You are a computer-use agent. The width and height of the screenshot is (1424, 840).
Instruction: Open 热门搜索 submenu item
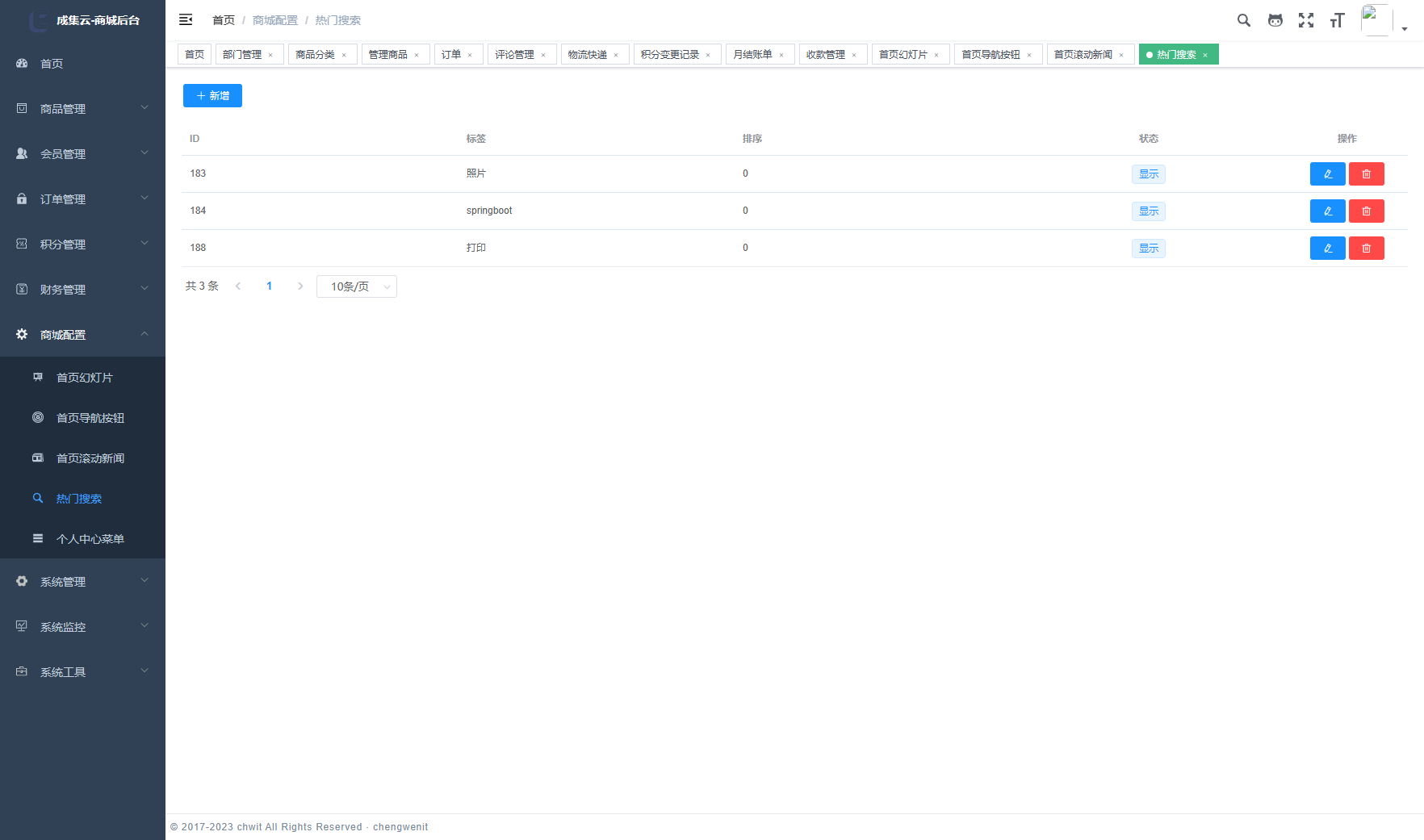(x=82, y=498)
